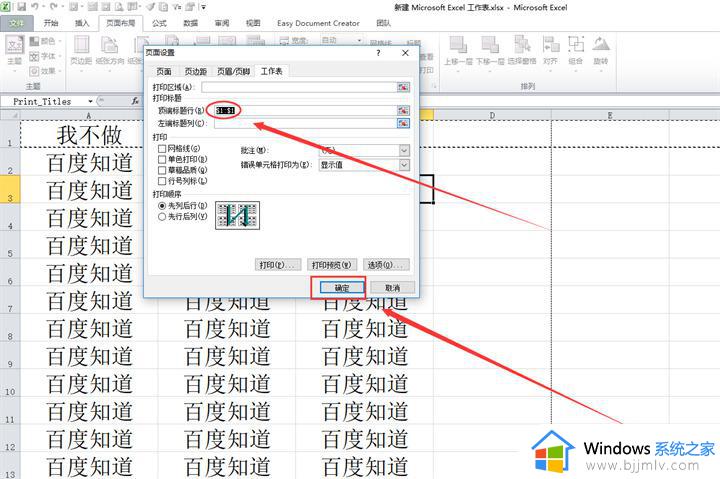Open 审阅 ribbon tab
The height and width of the screenshot is (479, 720).
pos(222,23)
